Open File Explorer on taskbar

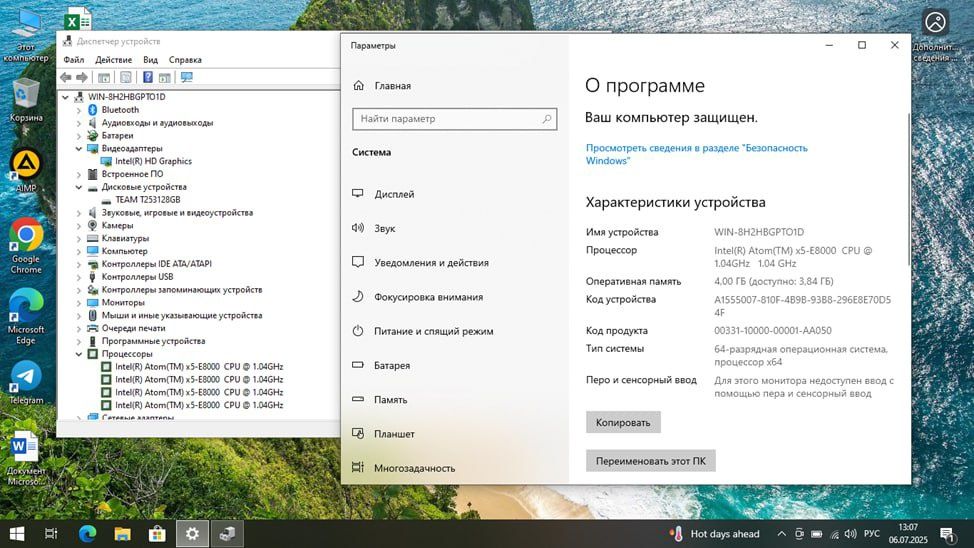[x=122, y=534]
